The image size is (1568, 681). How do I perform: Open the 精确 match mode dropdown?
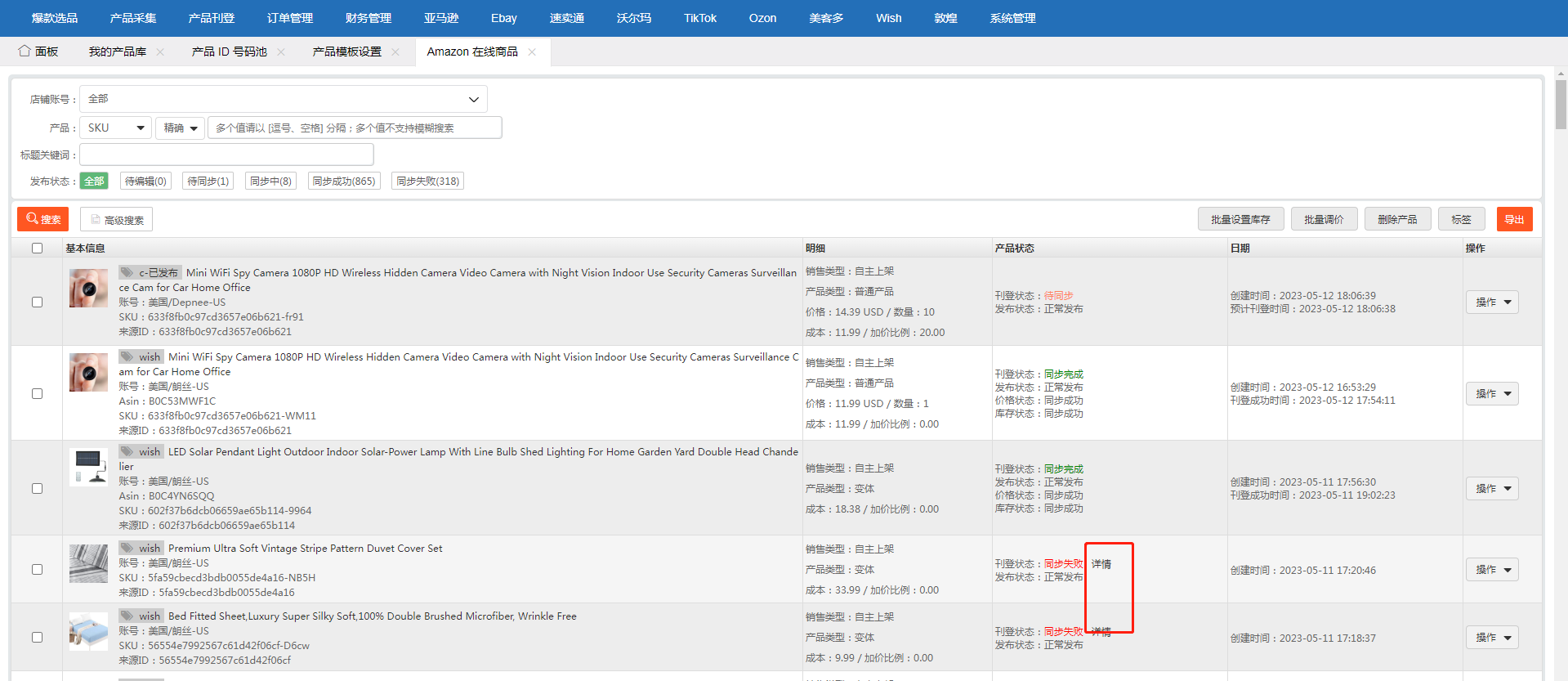[180, 128]
